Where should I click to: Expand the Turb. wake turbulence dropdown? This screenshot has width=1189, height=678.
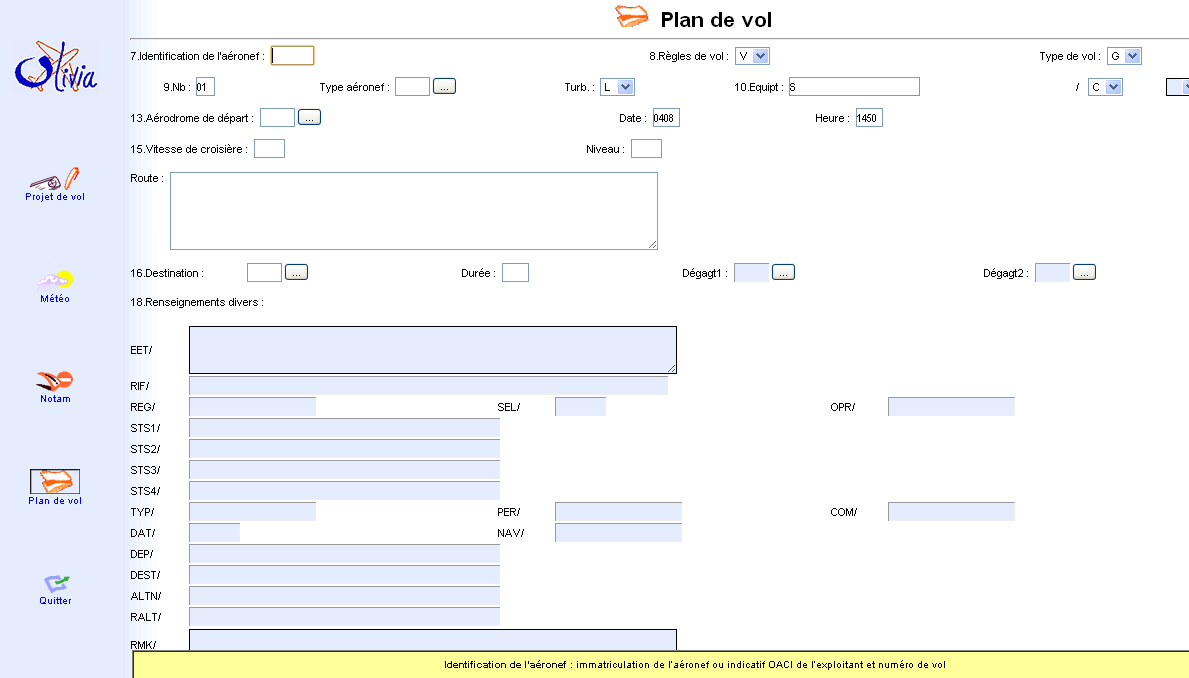point(616,87)
